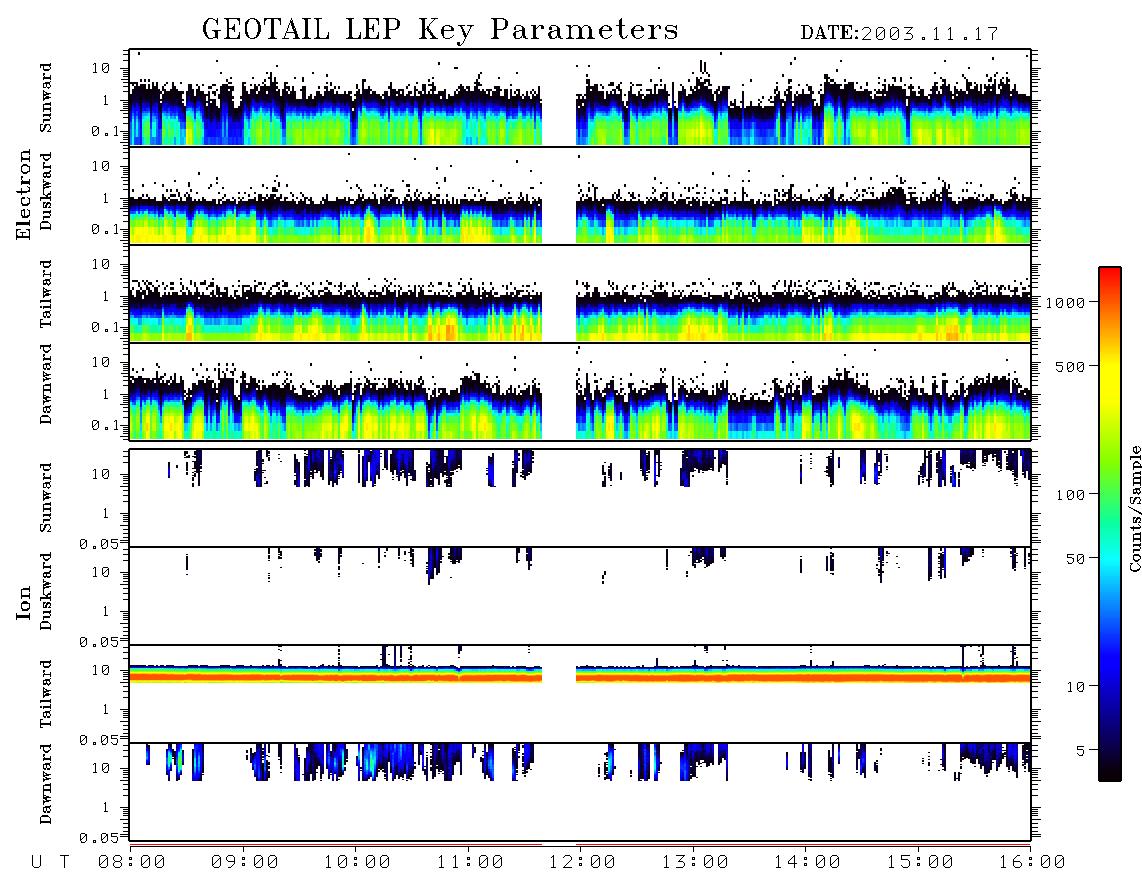Click the 14:00 time tick label
Image resolution: width=1142 pixels, height=880 pixels.
click(807, 862)
